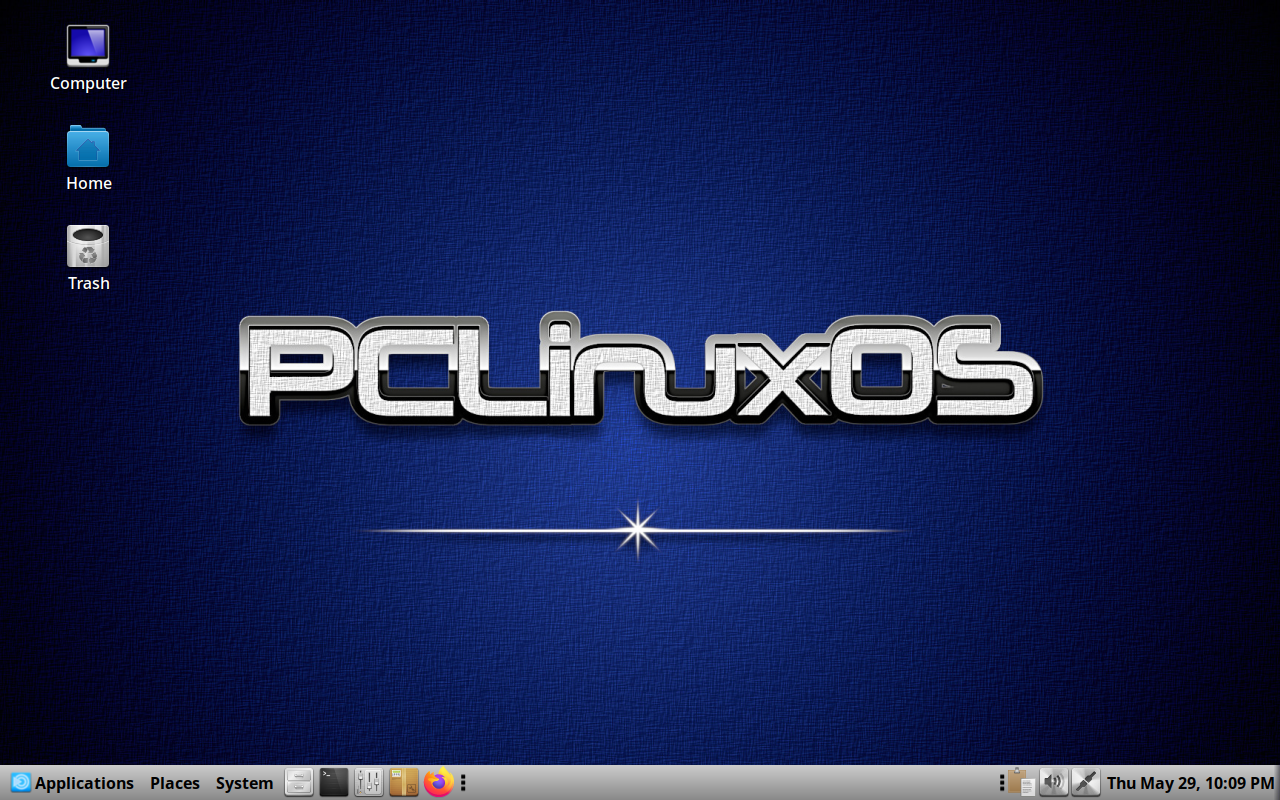Open the Trash desktop icon
The image size is (1280, 800).
click(x=88, y=246)
